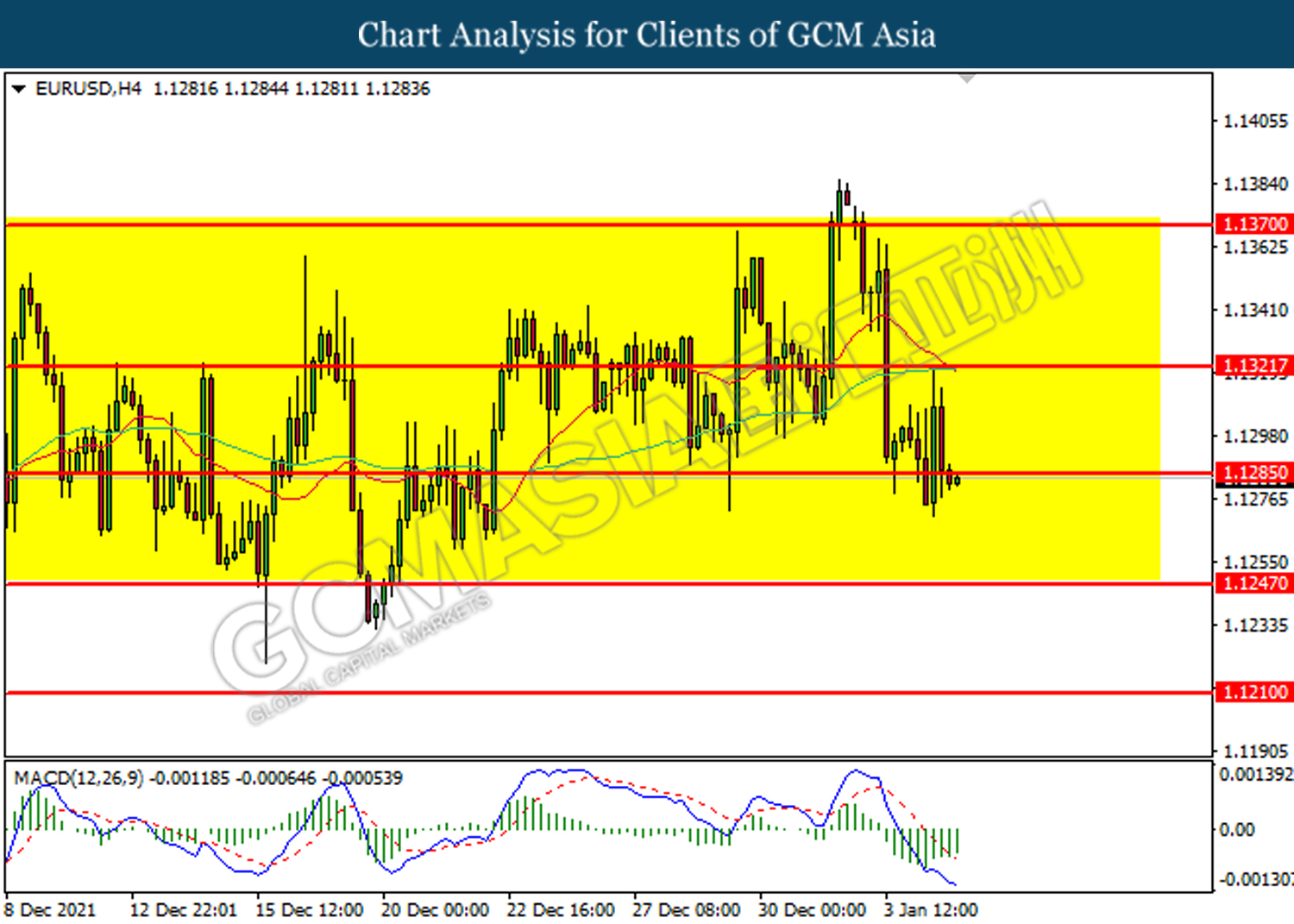Click the Chart Analysis for Clients title
The width and height of the screenshot is (1294, 924).
point(647,35)
